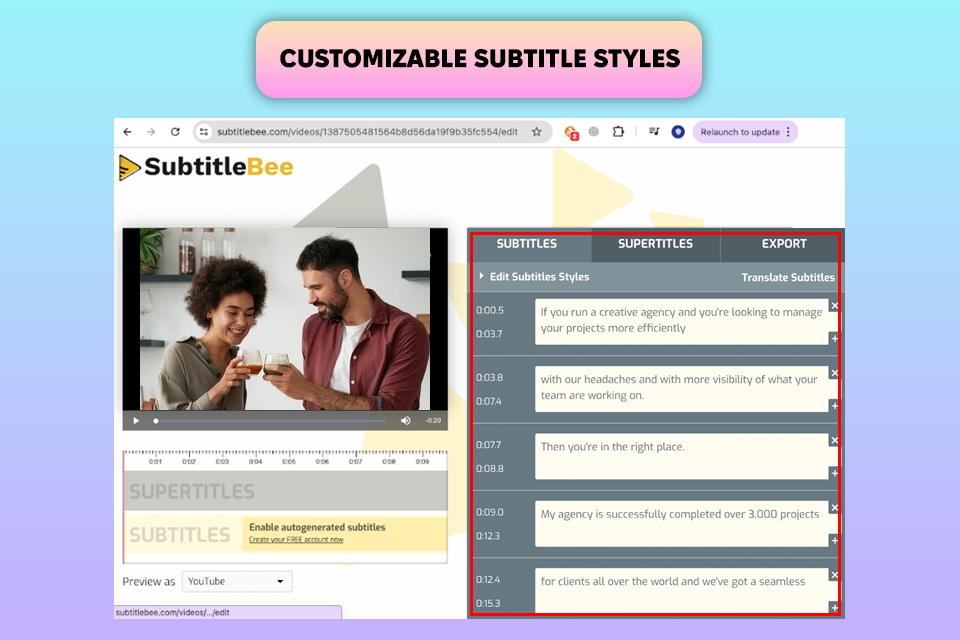Screen dimensions: 960x640
Task: Click end time 0:15.3
Action: (488, 603)
